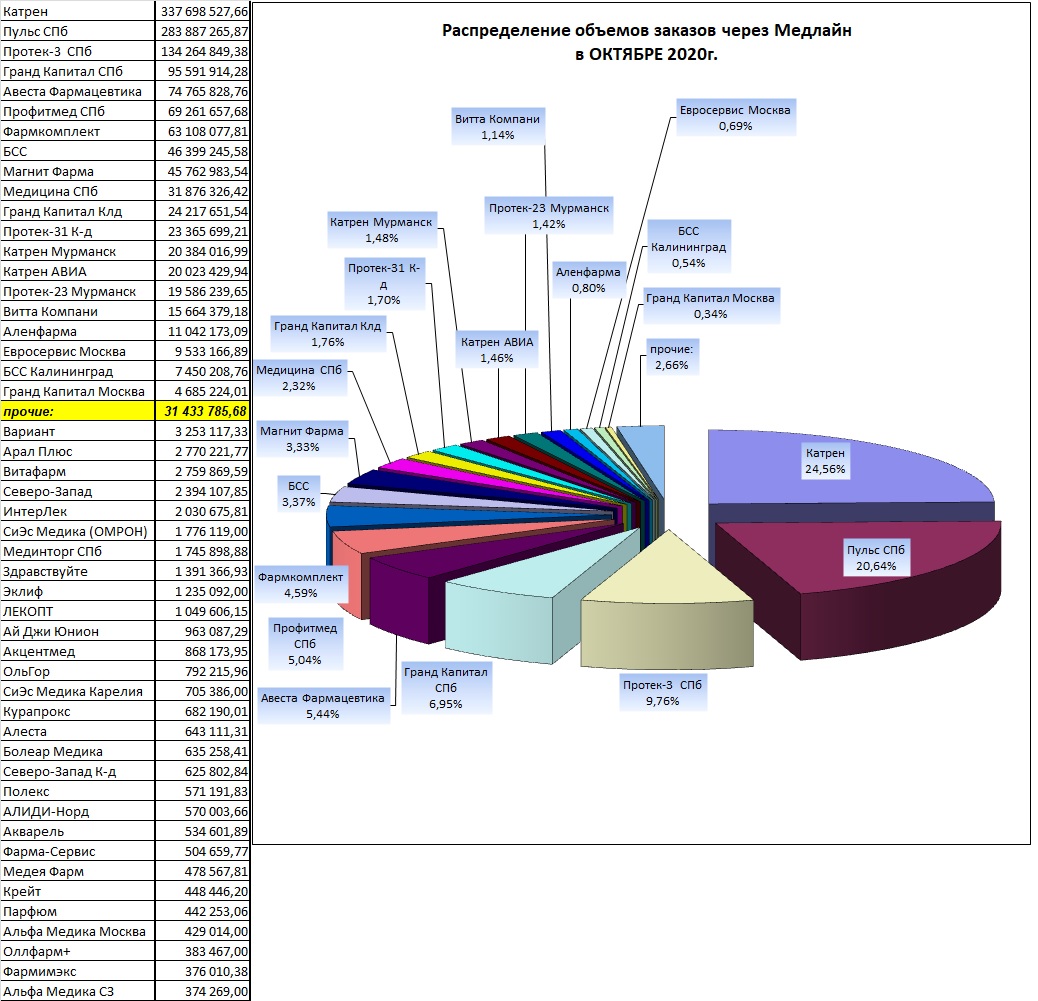Select the БСС 3,37% chart label
Screen dimensions: 1038x1001
pyautogui.click(x=299, y=494)
